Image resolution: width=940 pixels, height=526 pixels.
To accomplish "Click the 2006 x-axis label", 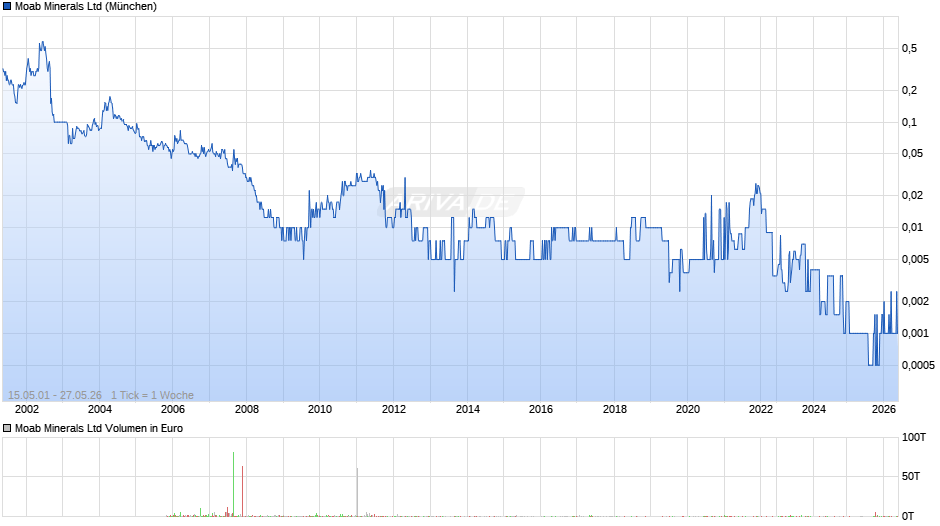I will click(173, 409).
